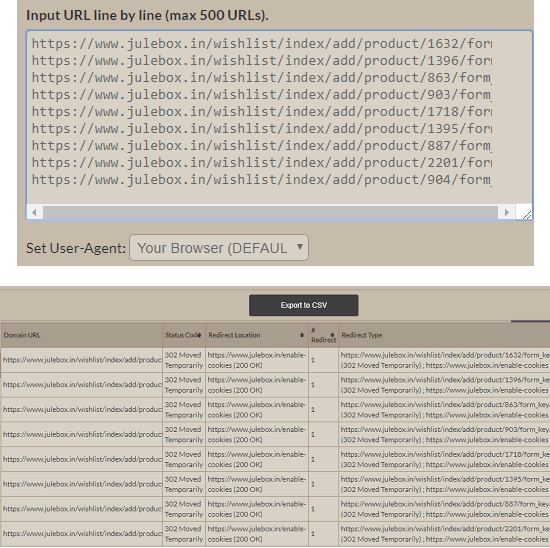Click the Redirect Type cell containing product/863
This screenshot has height=548, width=550.
[x=444, y=410]
